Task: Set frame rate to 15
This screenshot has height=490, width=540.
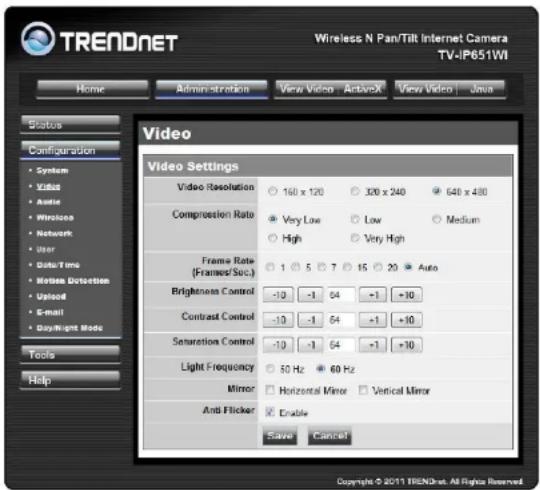Action: click(x=347, y=267)
